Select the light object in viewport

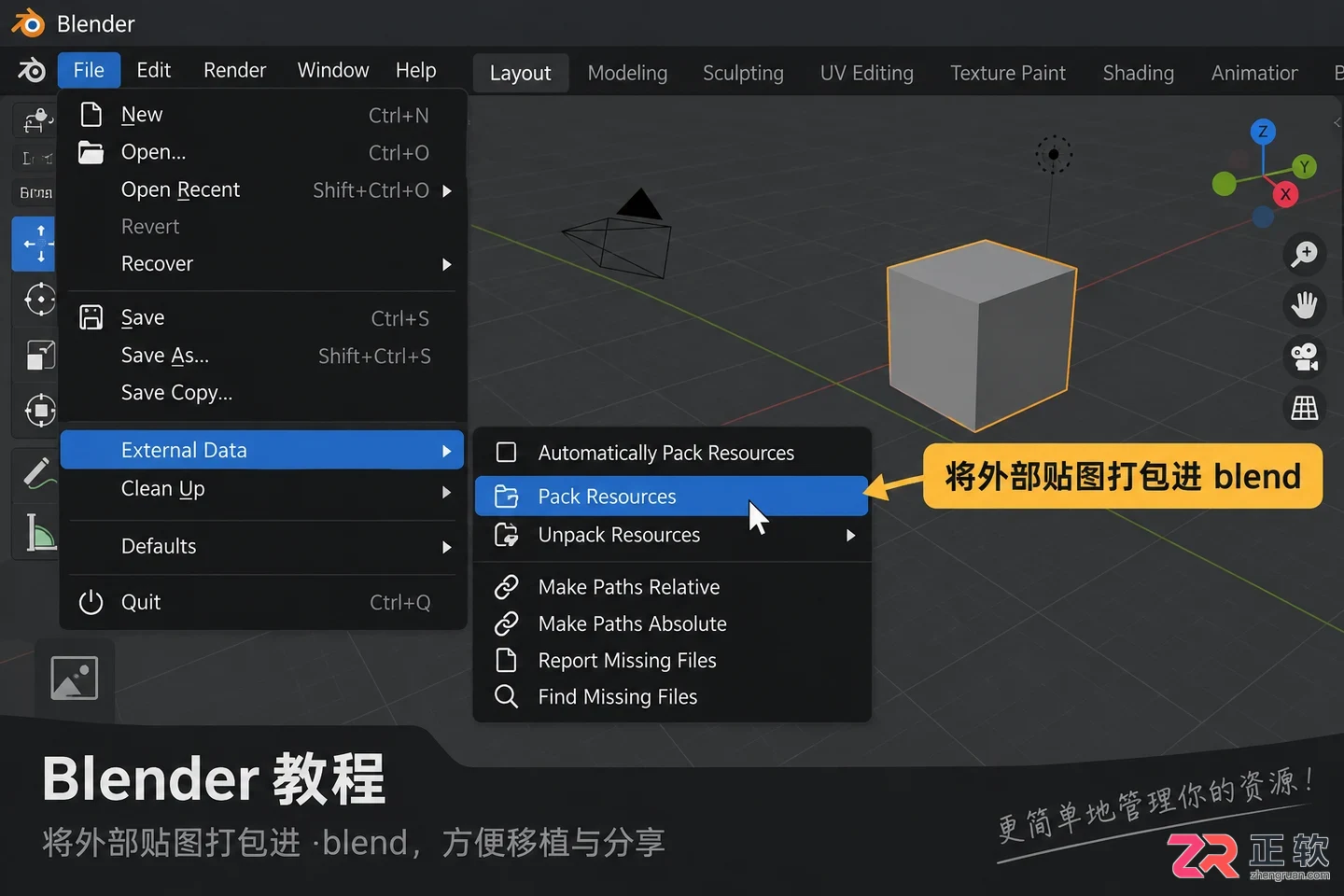click(1054, 155)
